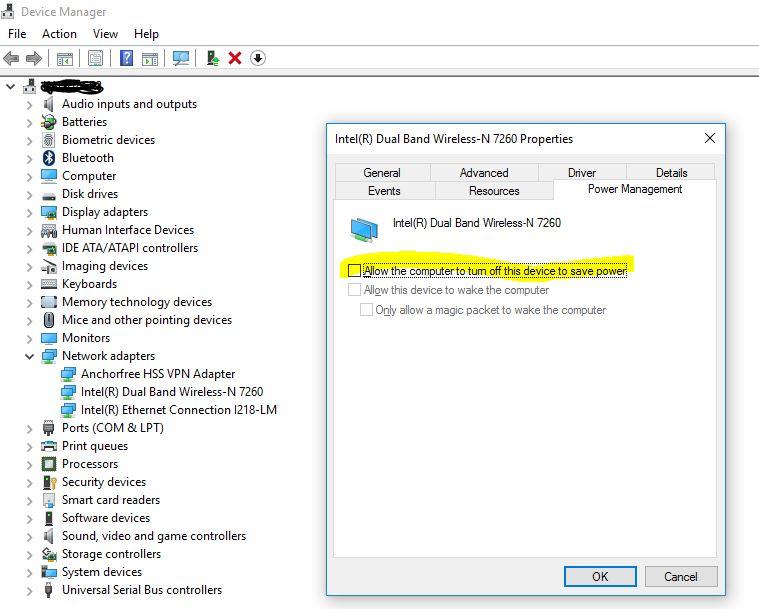Click the Batteries category icon
The height and width of the screenshot is (609, 759).
(49, 122)
